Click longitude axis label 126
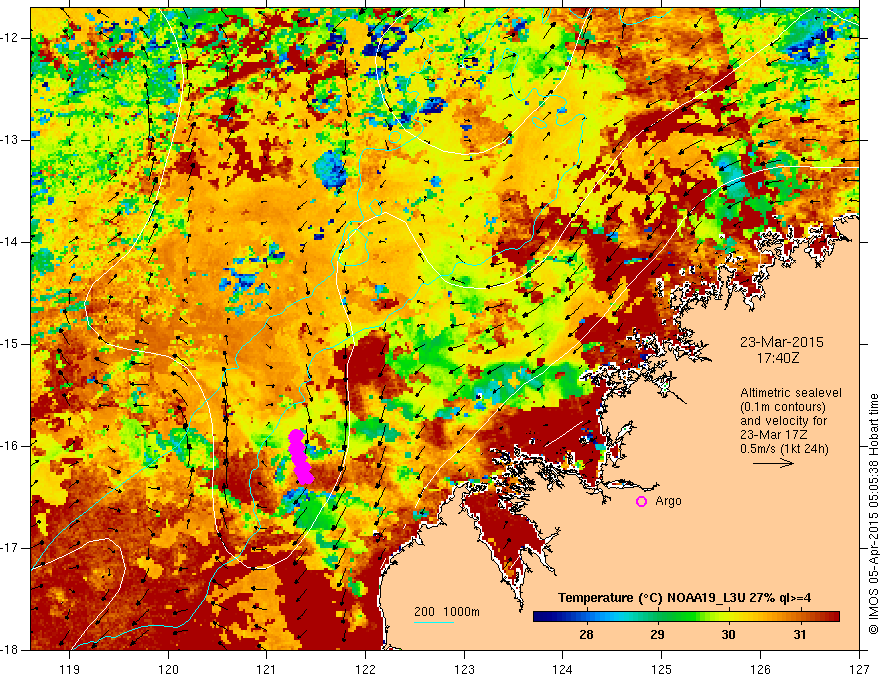The width and height of the screenshot is (880, 680). tap(760, 669)
